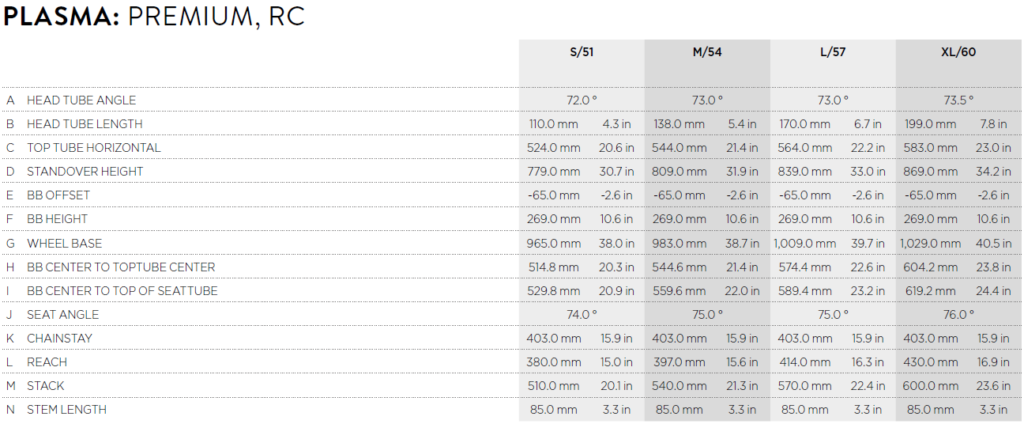The height and width of the screenshot is (424, 1024).
Task: Click the SEAT ANGLE row label
Action: (x=63, y=314)
